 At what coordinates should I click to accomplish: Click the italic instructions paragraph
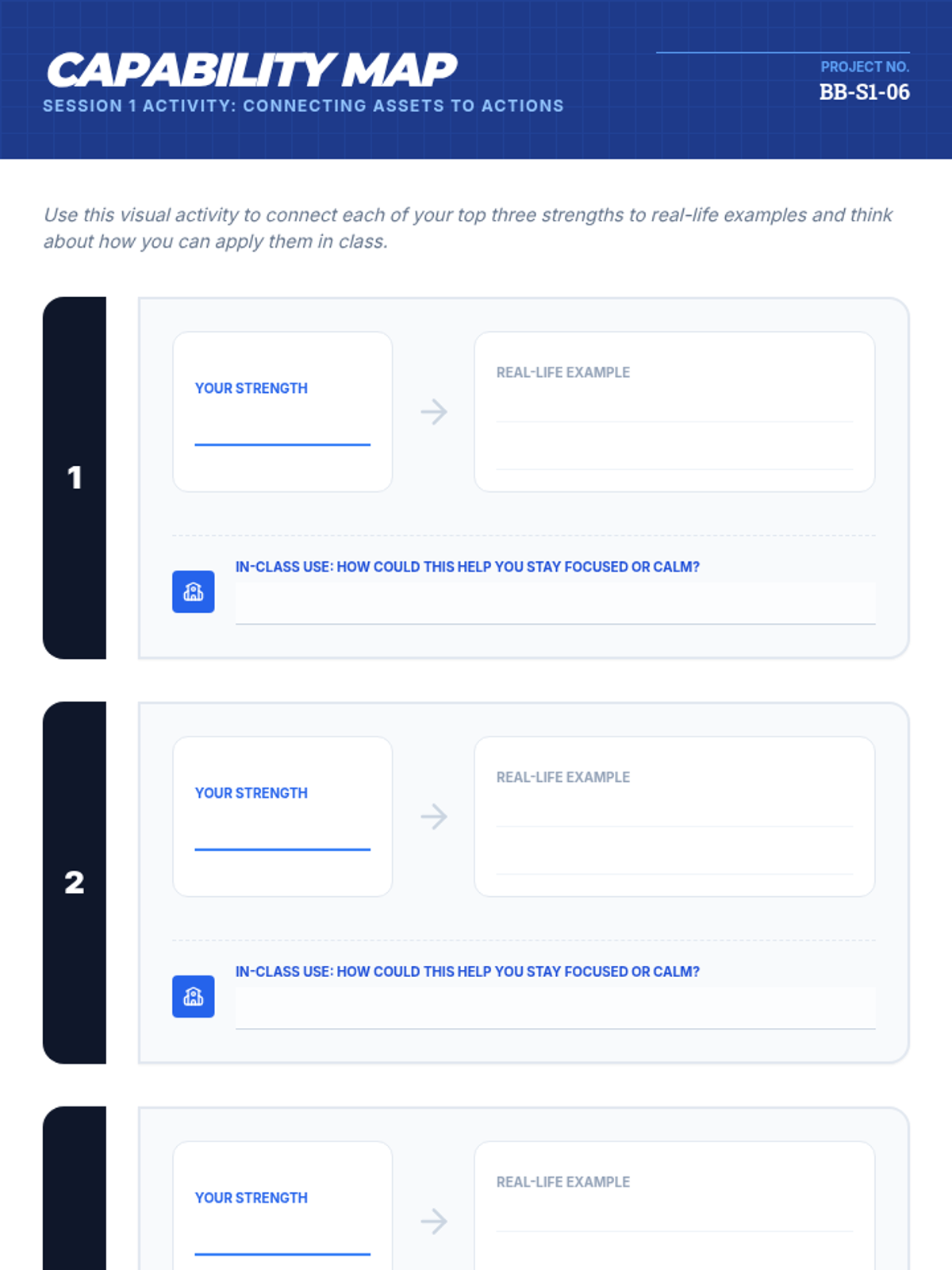pyautogui.click(x=468, y=228)
